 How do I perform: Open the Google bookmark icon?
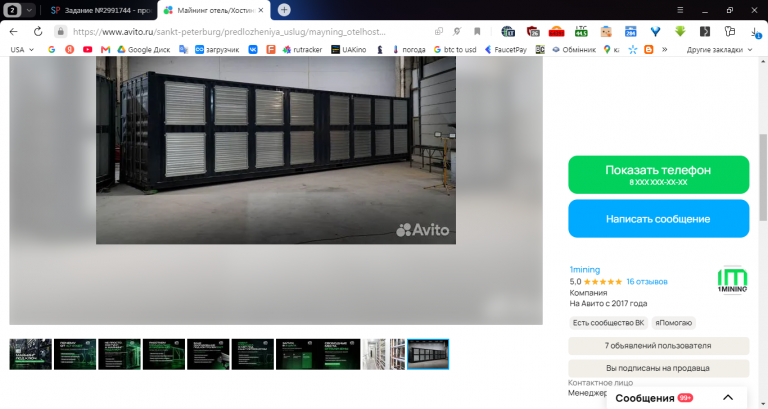51,49
